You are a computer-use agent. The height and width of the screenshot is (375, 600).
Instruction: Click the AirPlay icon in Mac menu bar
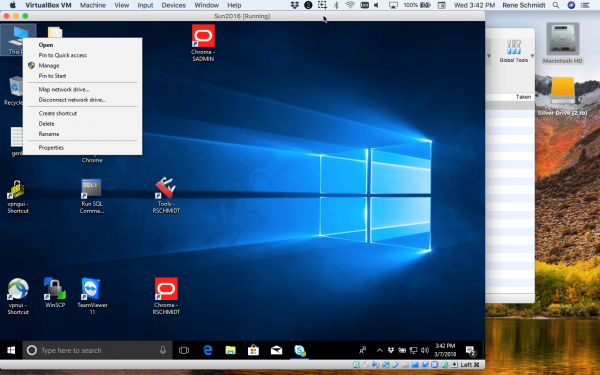click(x=393, y=5)
